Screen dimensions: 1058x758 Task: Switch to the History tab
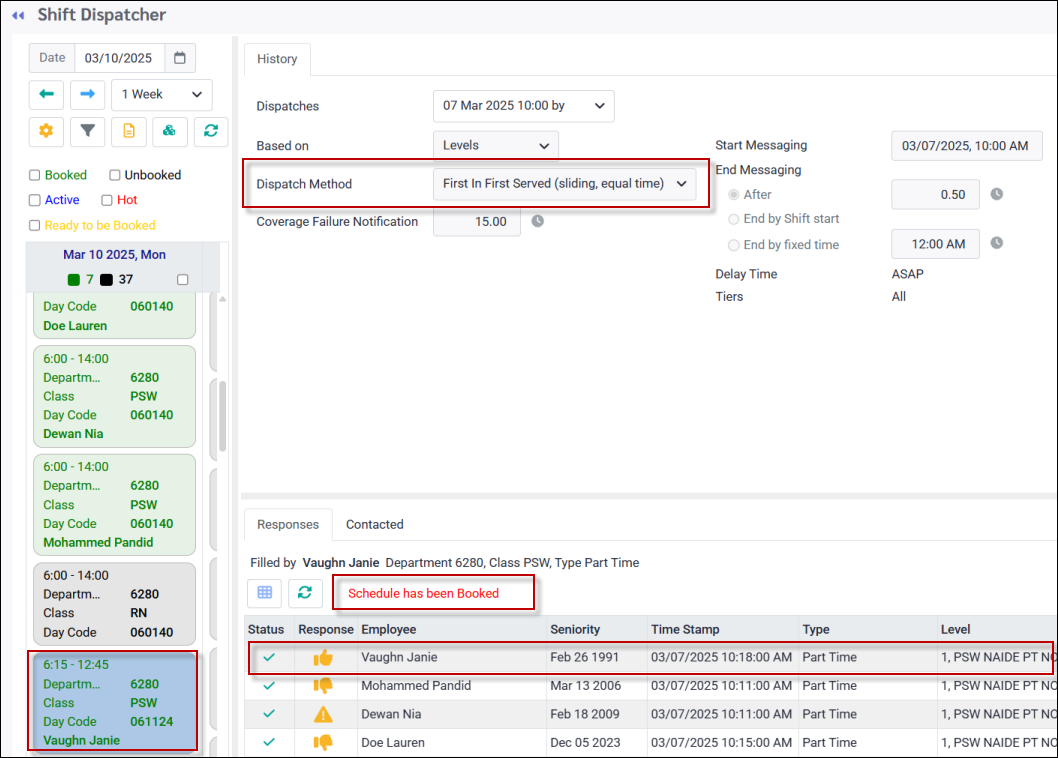277,59
